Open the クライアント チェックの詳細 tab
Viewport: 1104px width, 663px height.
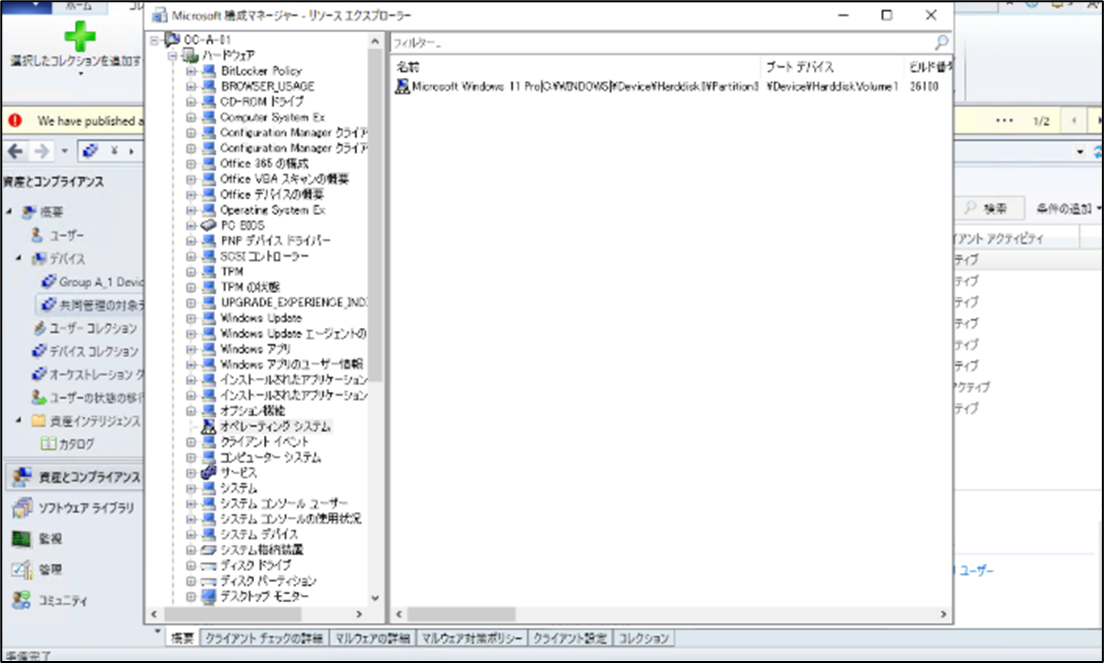[264, 638]
